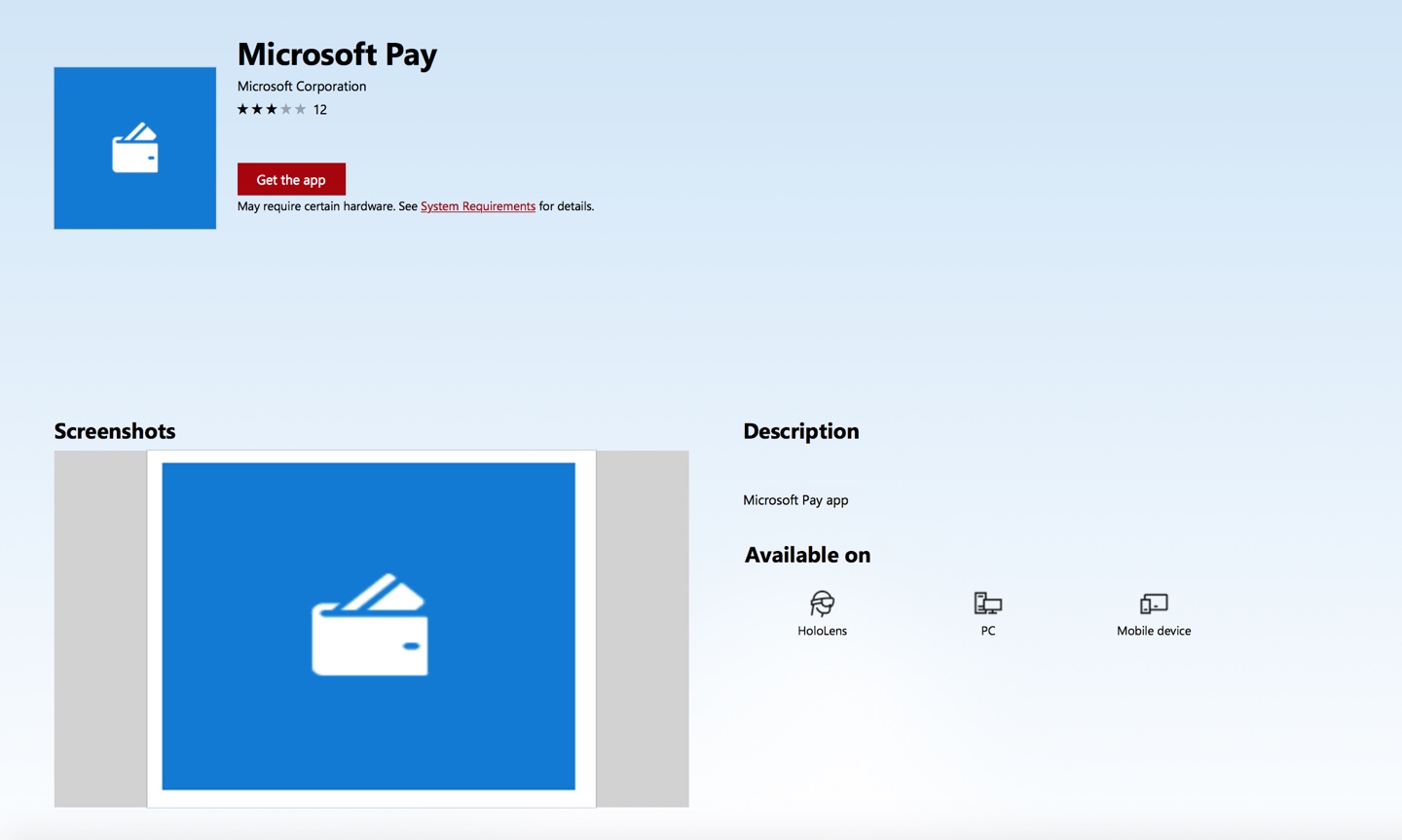
Task: Click the rating count 12
Action: pos(320,109)
